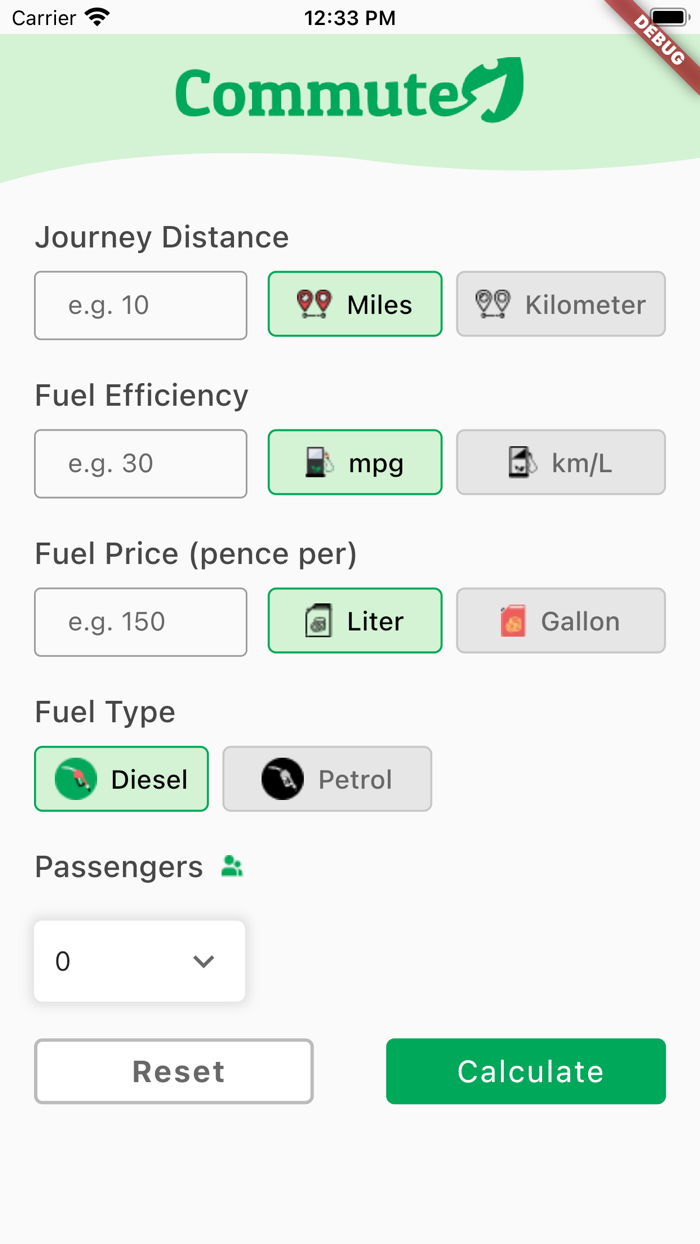Viewport: 700px width, 1244px height.
Task: Select the mpg fuel pump icon
Action: point(318,462)
